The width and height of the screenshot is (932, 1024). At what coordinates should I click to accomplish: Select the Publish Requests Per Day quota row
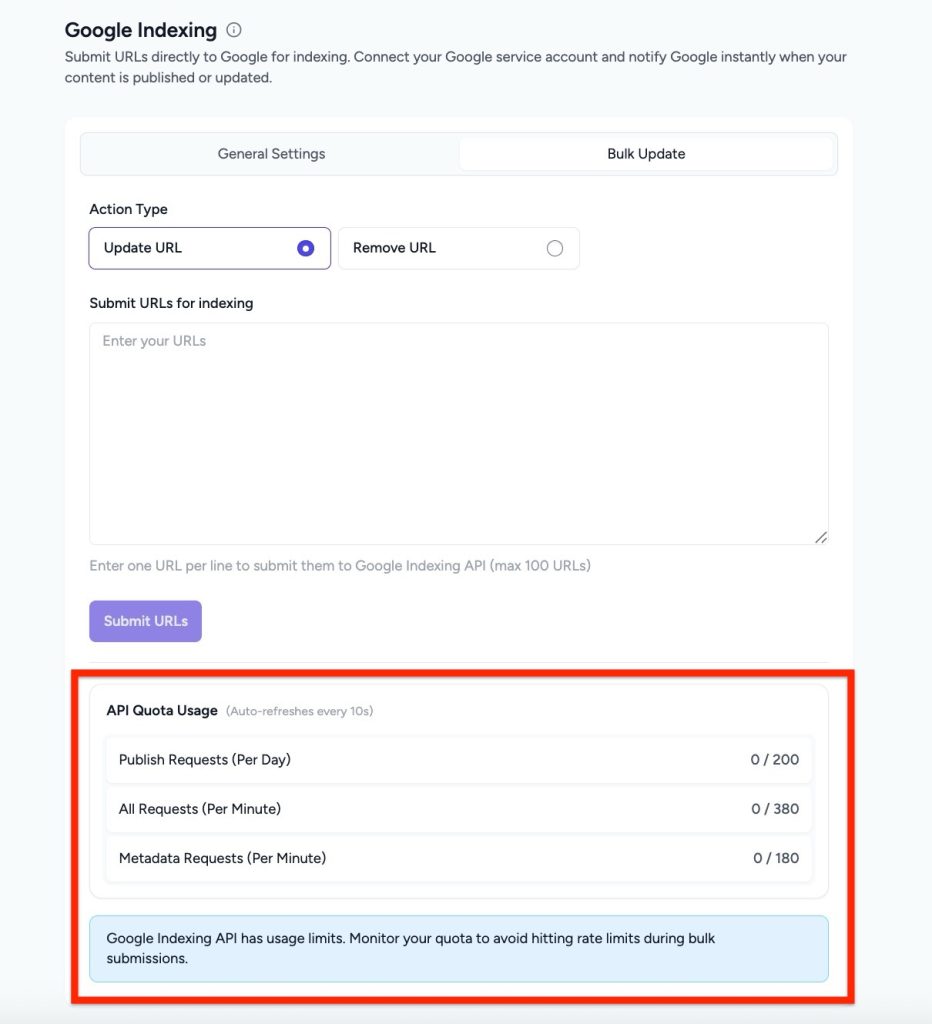[x=458, y=759]
